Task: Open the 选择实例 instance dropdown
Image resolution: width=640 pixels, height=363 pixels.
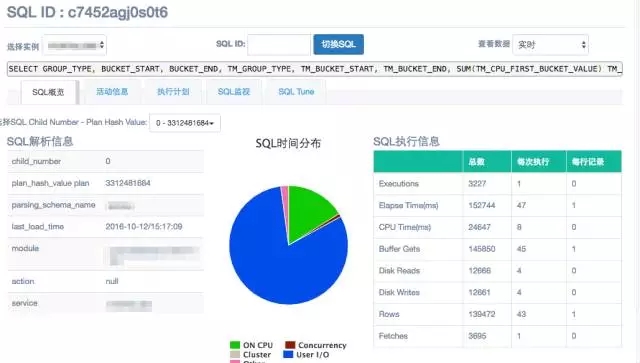Action: (74, 45)
